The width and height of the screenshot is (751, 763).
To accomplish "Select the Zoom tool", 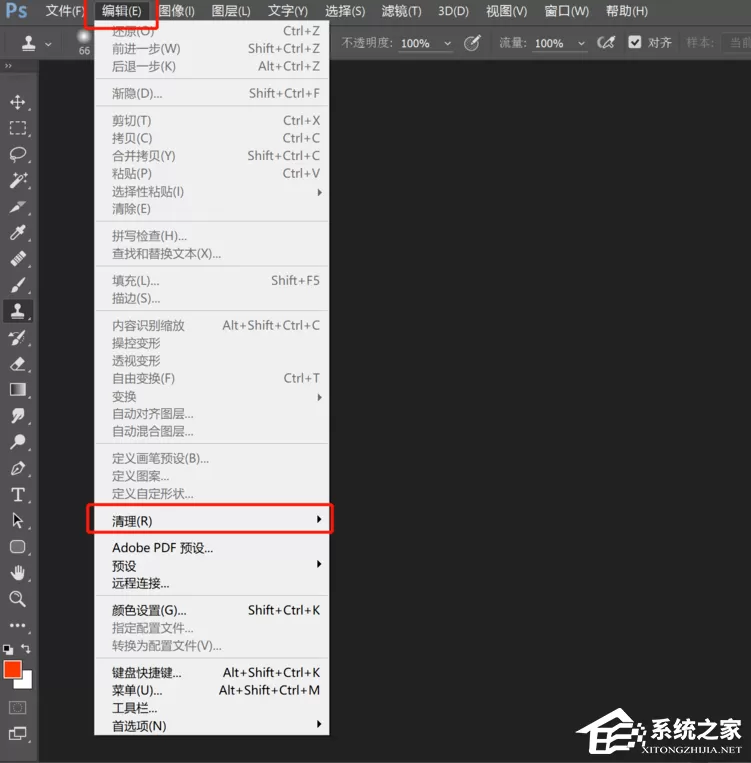I will point(18,599).
